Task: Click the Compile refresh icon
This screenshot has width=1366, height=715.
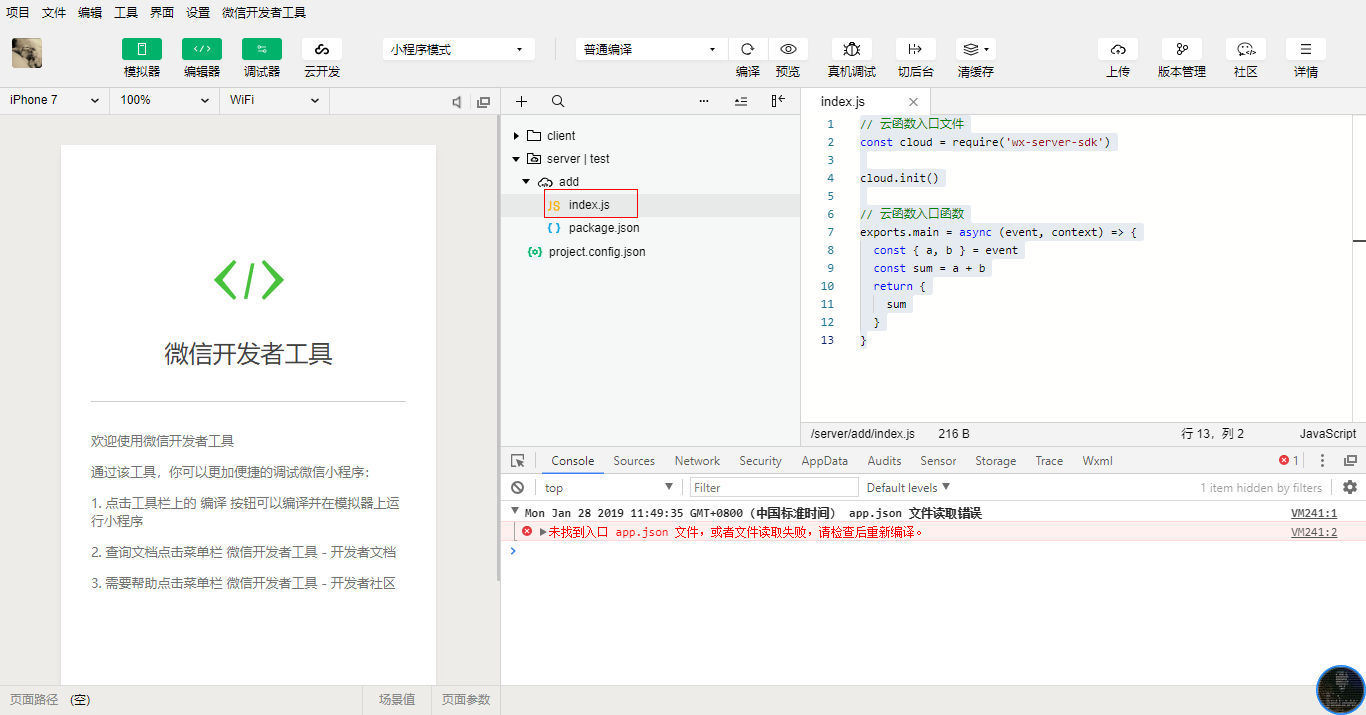Action: (747, 49)
